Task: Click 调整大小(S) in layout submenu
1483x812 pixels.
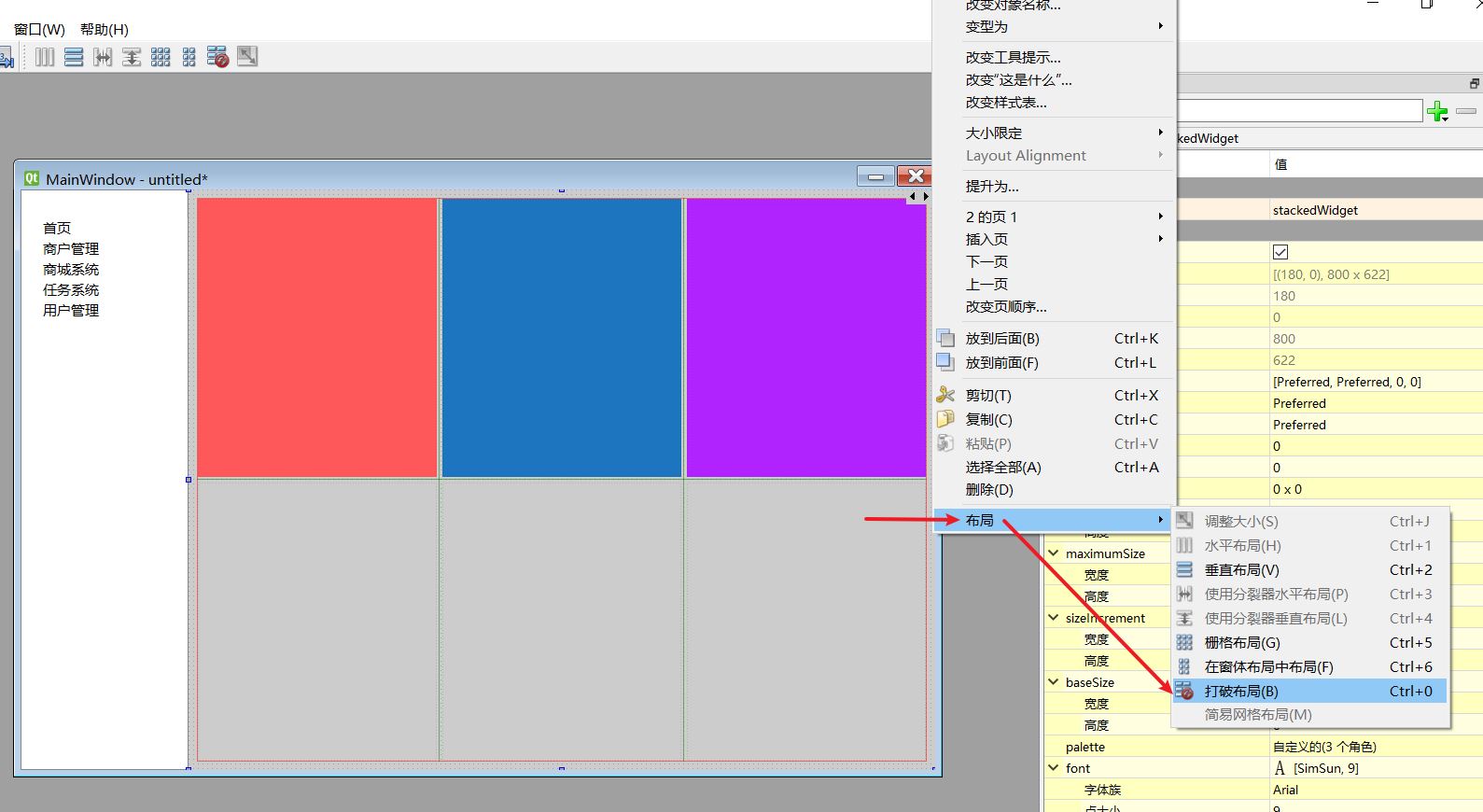Action: [x=1309, y=522]
